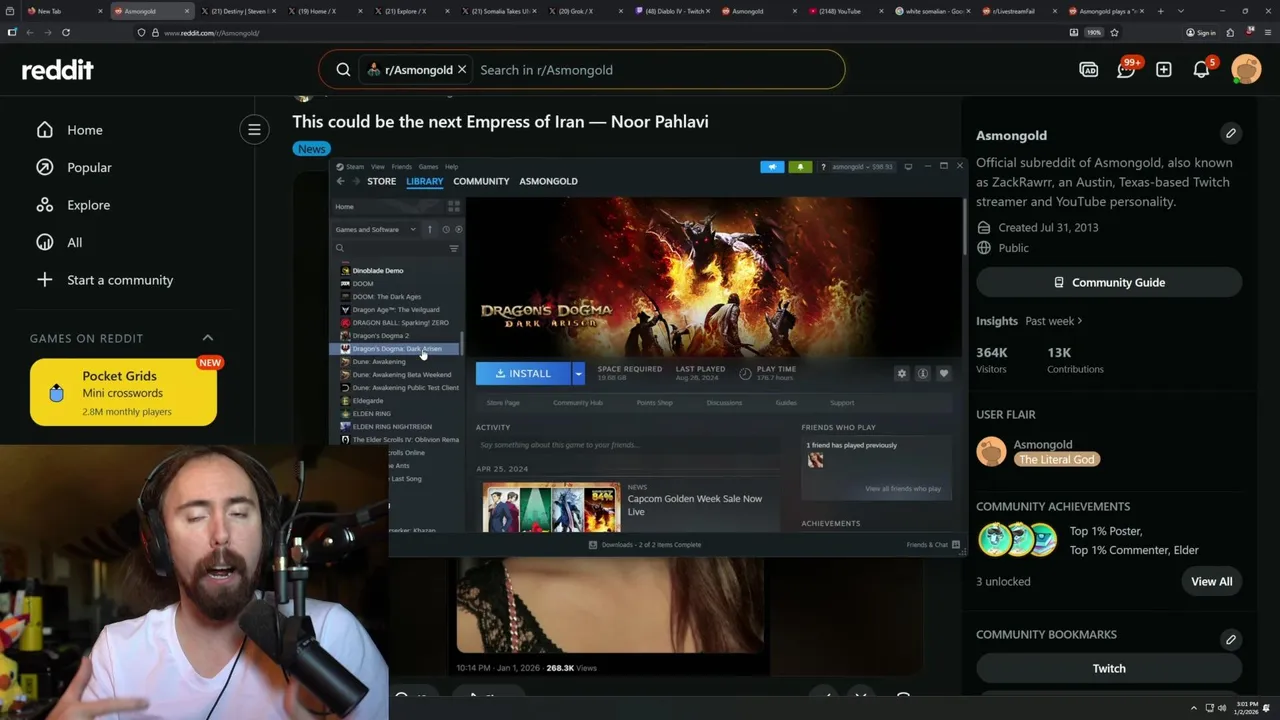
Task: Edit the Asmongold community description pencil icon
Action: pos(1231,133)
